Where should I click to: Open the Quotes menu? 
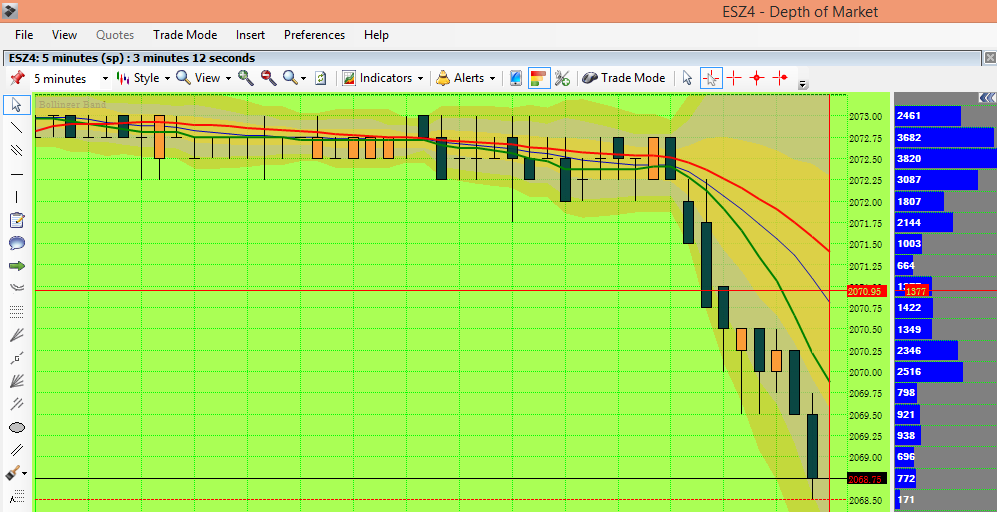point(115,35)
